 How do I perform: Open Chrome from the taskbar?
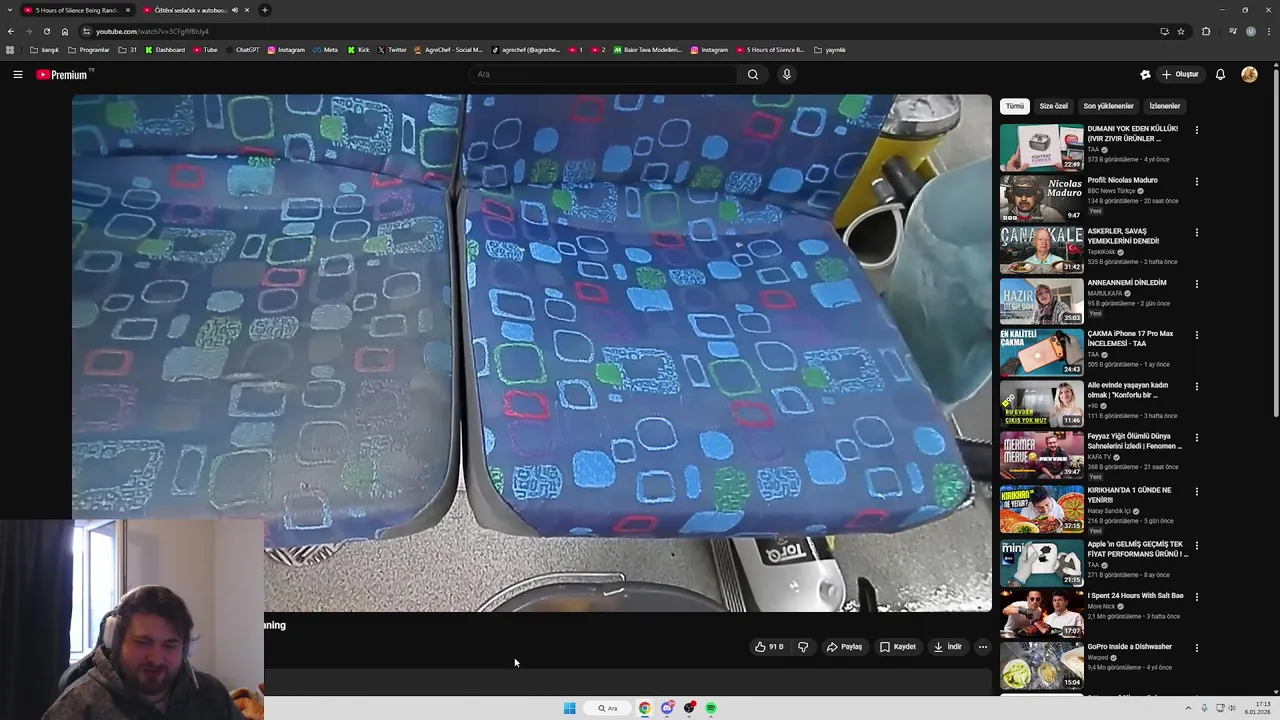point(645,708)
